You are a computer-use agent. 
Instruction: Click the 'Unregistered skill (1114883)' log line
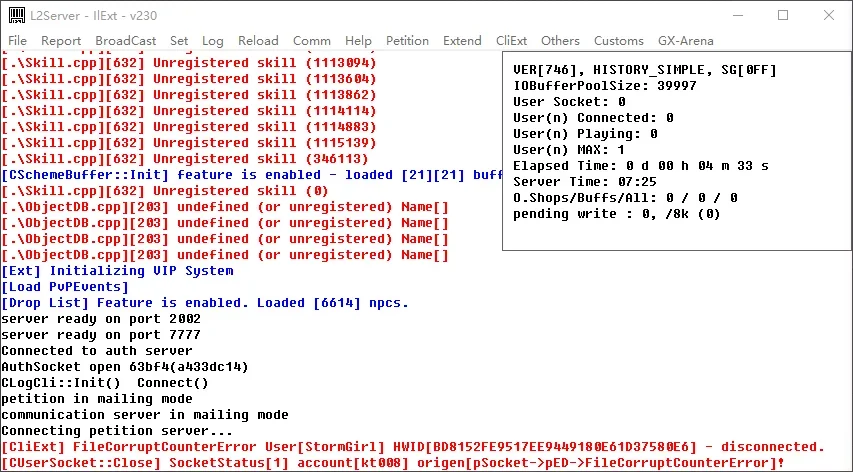click(189, 127)
